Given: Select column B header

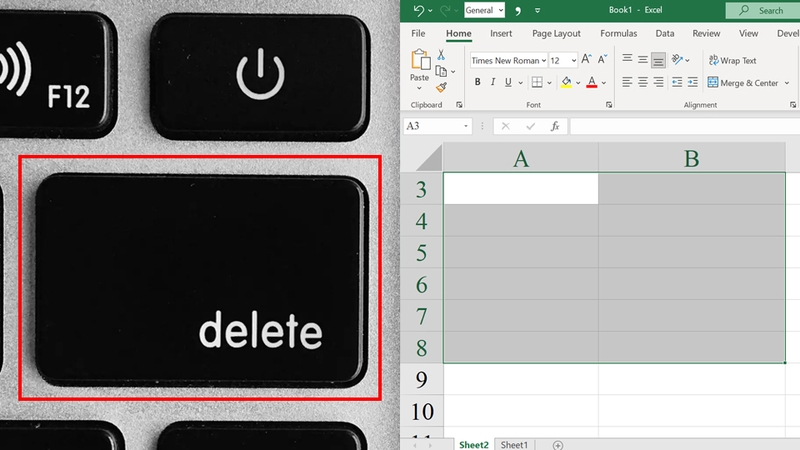Looking at the screenshot, I should pyautogui.click(x=691, y=158).
